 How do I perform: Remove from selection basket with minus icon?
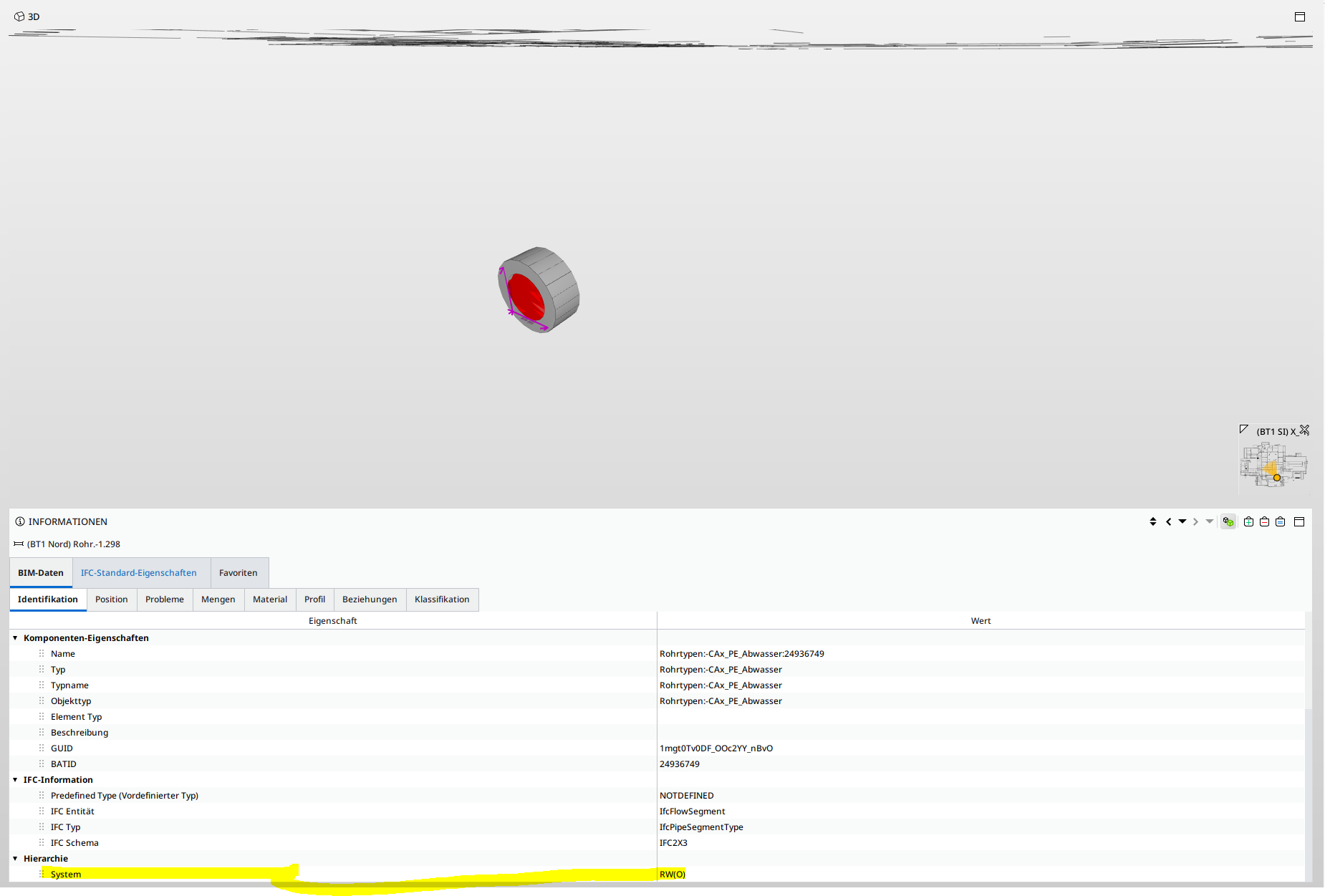1264,521
